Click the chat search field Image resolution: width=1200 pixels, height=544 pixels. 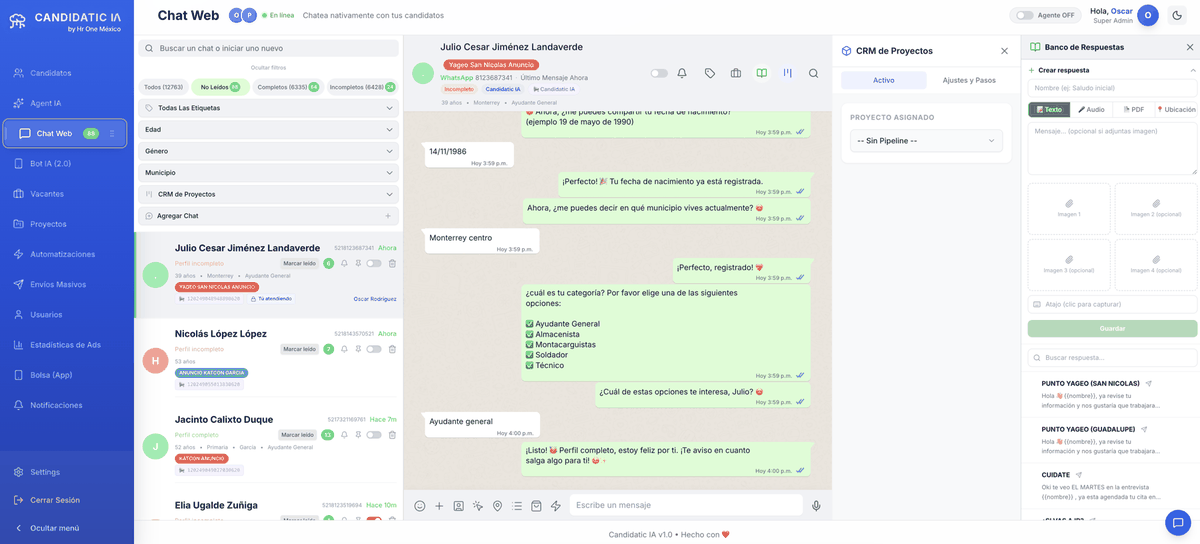coord(268,48)
